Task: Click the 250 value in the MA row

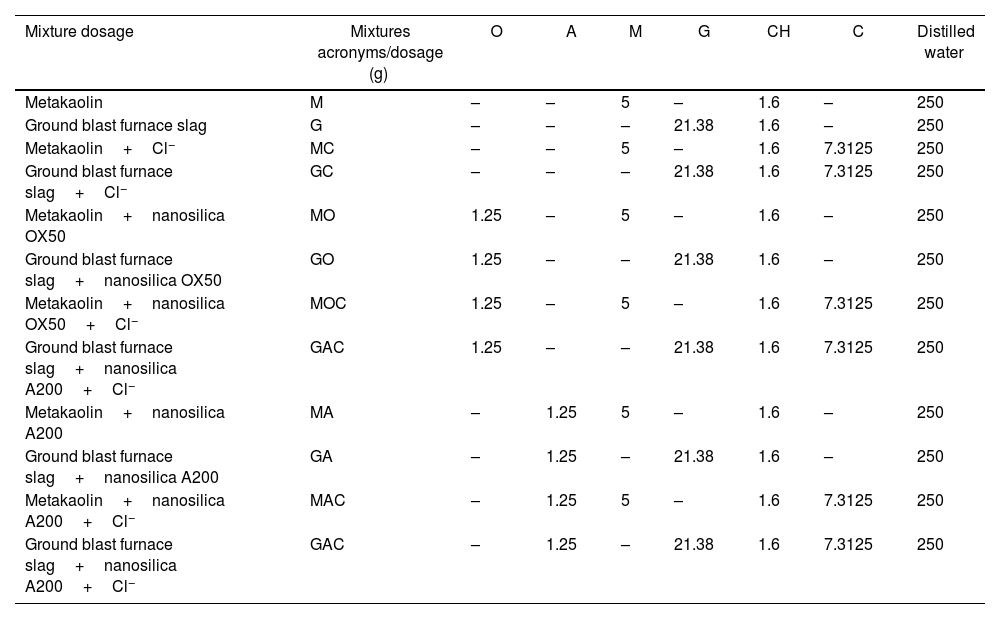Action: click(x=930, y=412)
